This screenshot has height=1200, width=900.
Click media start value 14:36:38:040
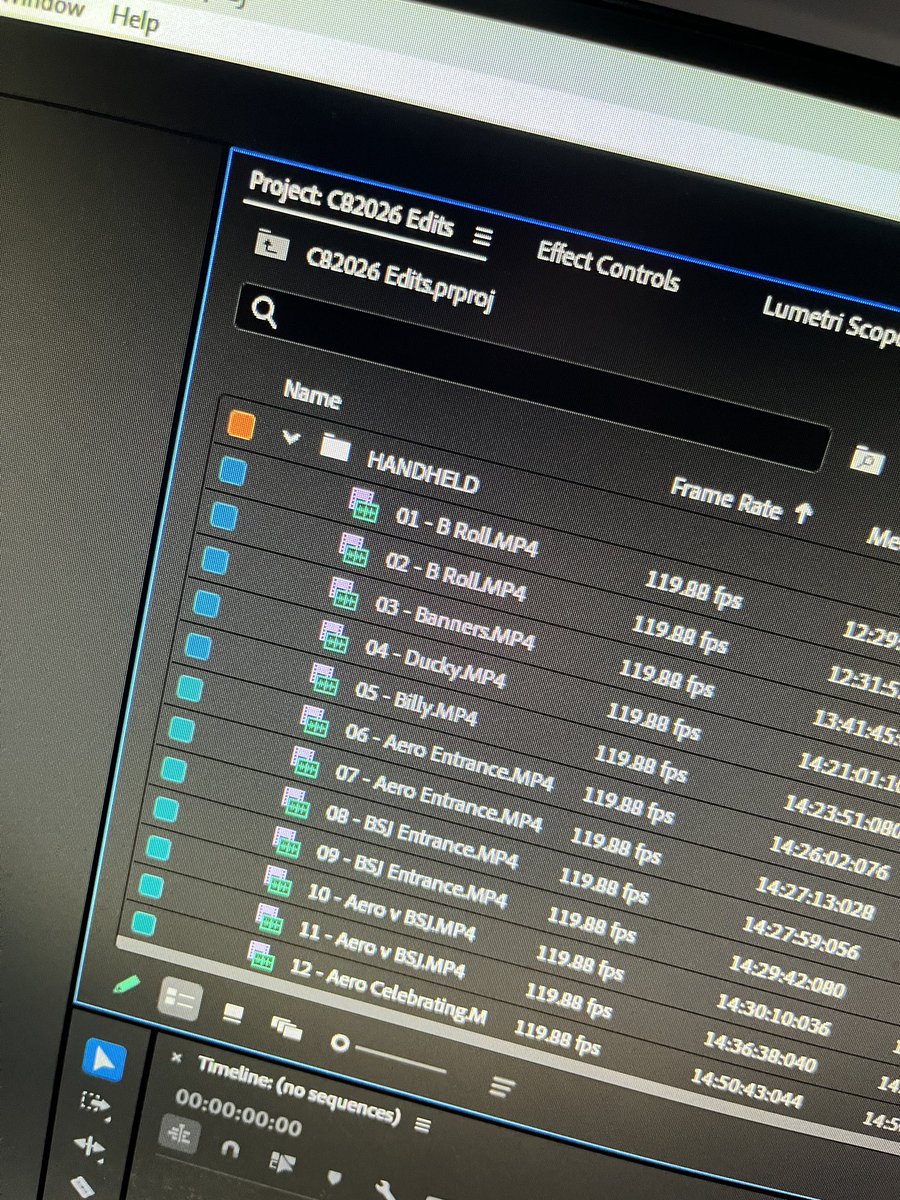762,1053
